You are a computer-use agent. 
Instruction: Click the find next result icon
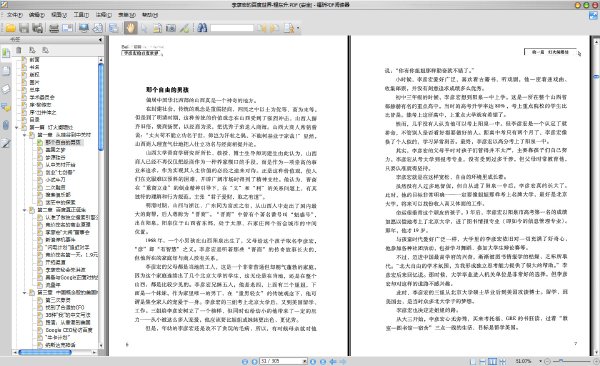[x=275, y=28]
